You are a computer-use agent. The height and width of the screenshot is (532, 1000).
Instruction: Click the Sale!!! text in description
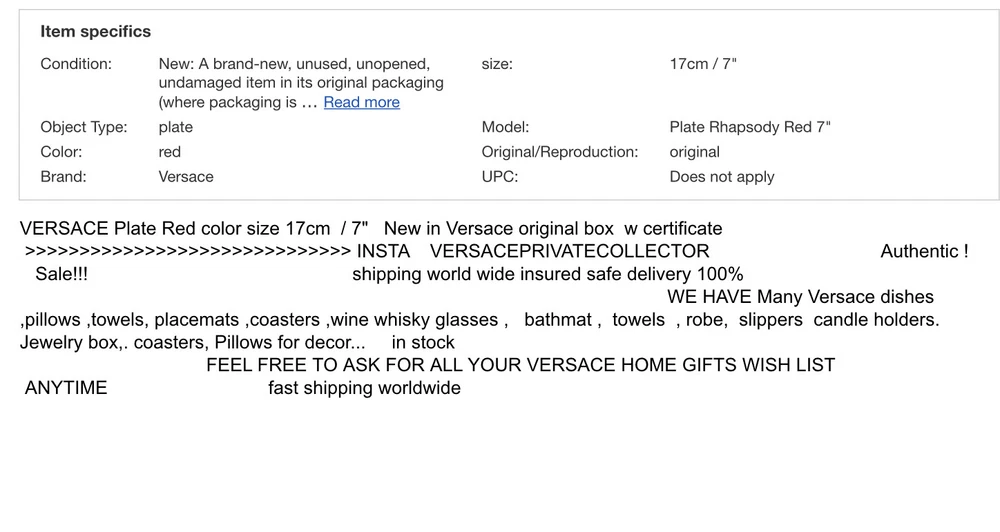click(x=61, y=274)
